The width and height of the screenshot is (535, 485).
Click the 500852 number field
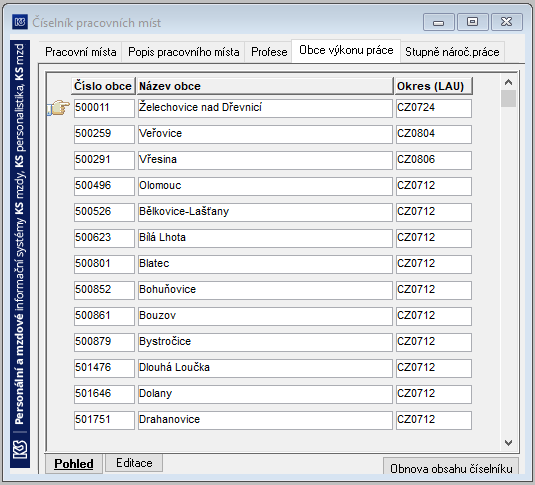104,290
